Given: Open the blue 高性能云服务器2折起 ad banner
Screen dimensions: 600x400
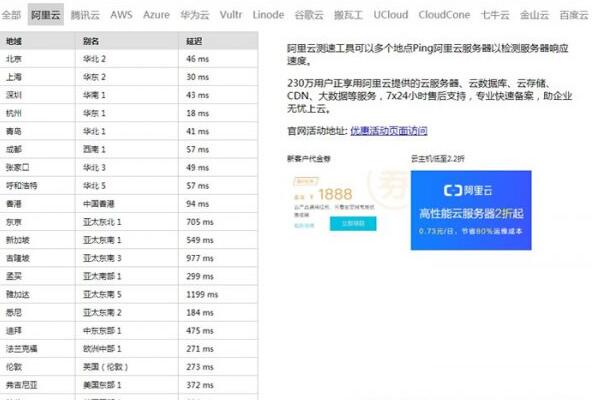Looking at the screenshot, I should coord(471,210).
